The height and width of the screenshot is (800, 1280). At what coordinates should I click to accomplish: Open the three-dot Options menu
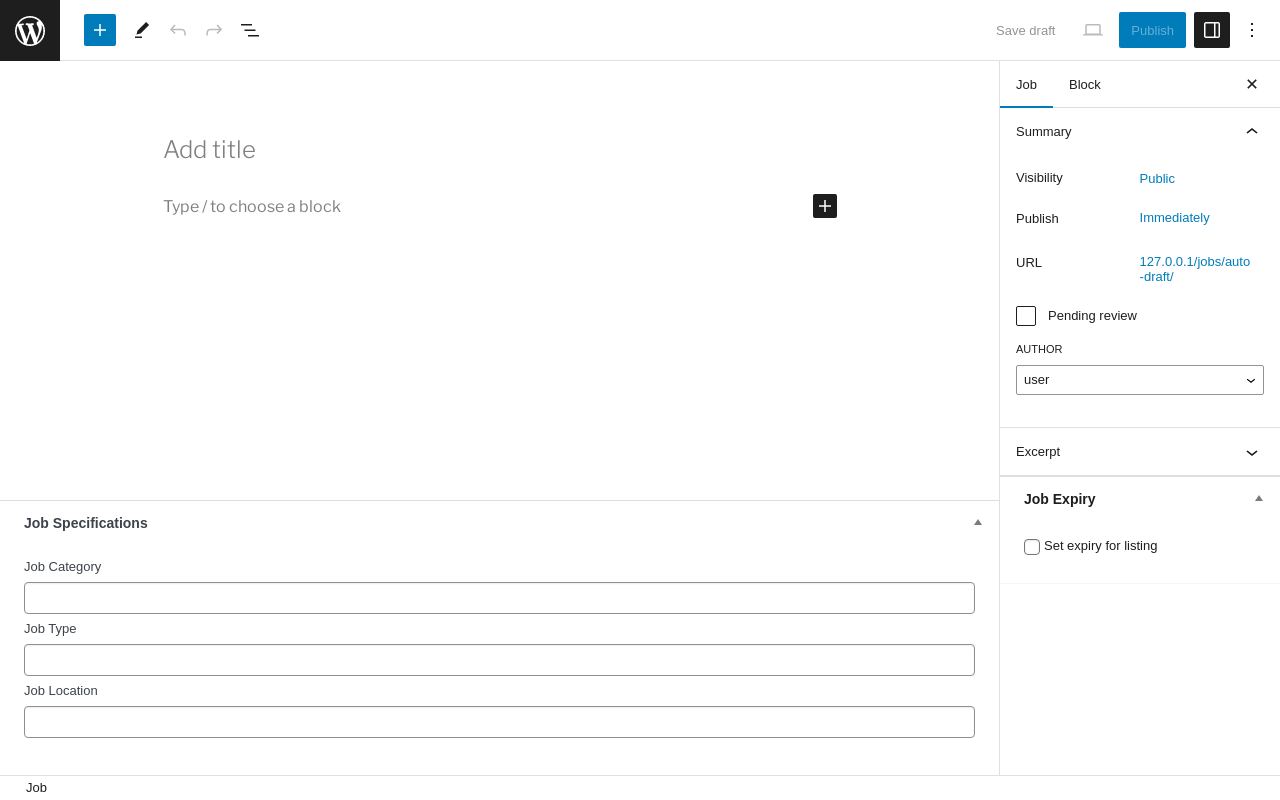1252,30
